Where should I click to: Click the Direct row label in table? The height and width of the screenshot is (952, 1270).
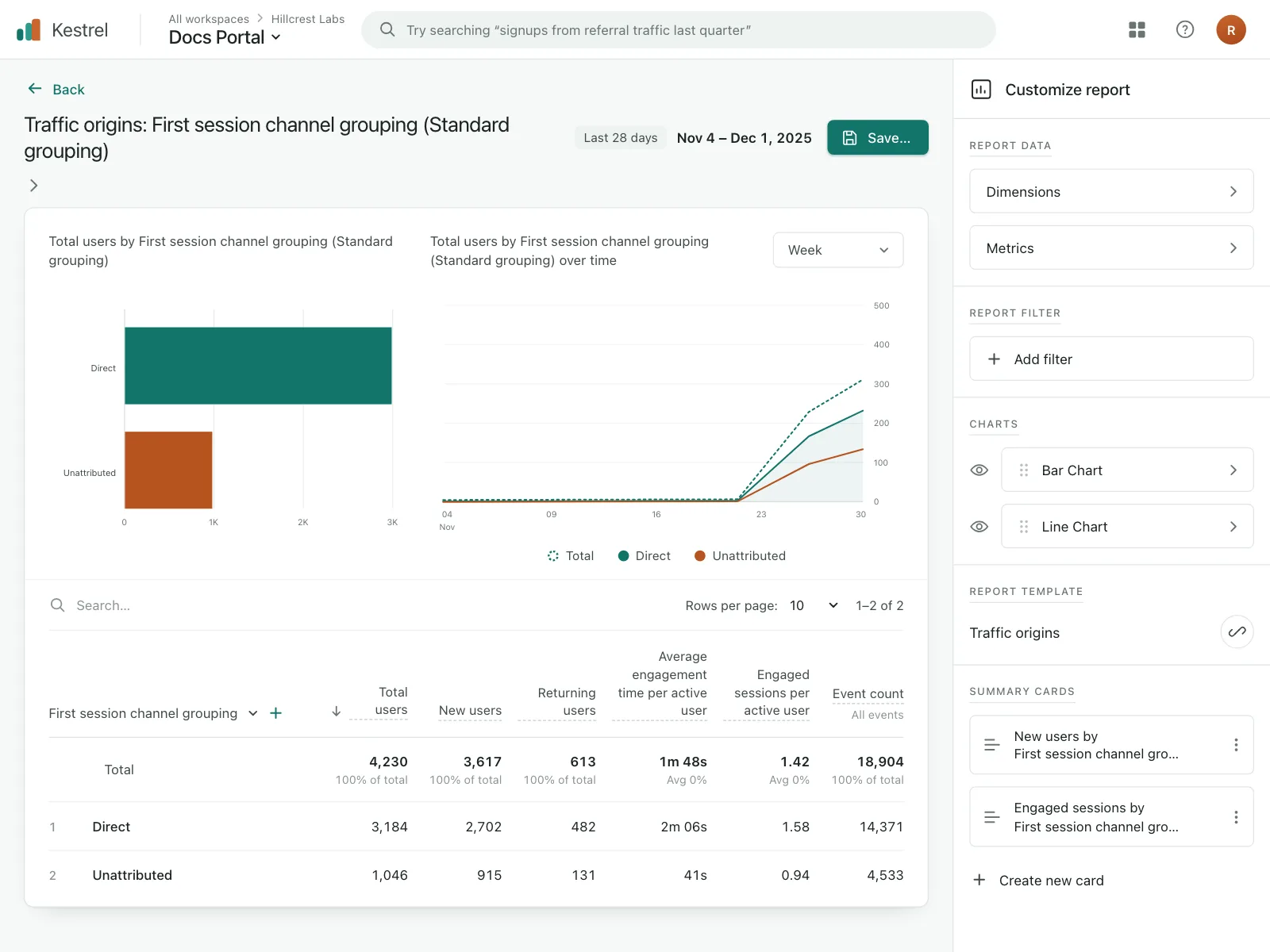(x=111, y=827)
